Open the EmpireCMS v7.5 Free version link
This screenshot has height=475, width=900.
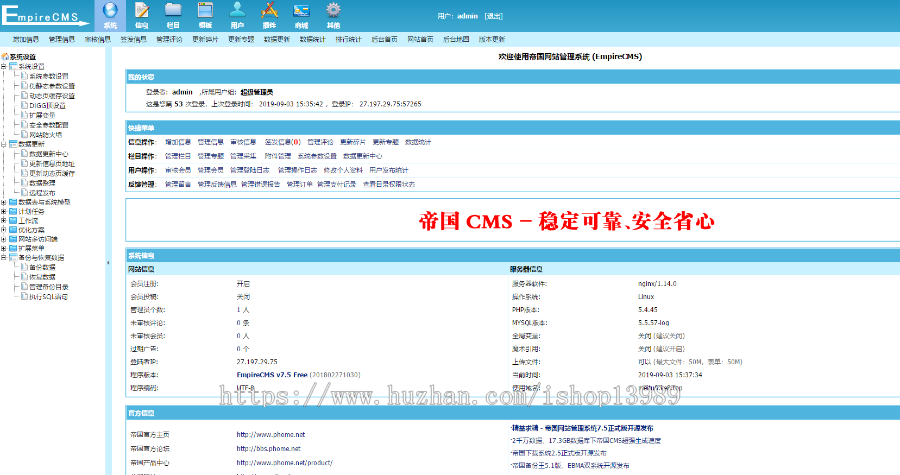tap(272, 375)
